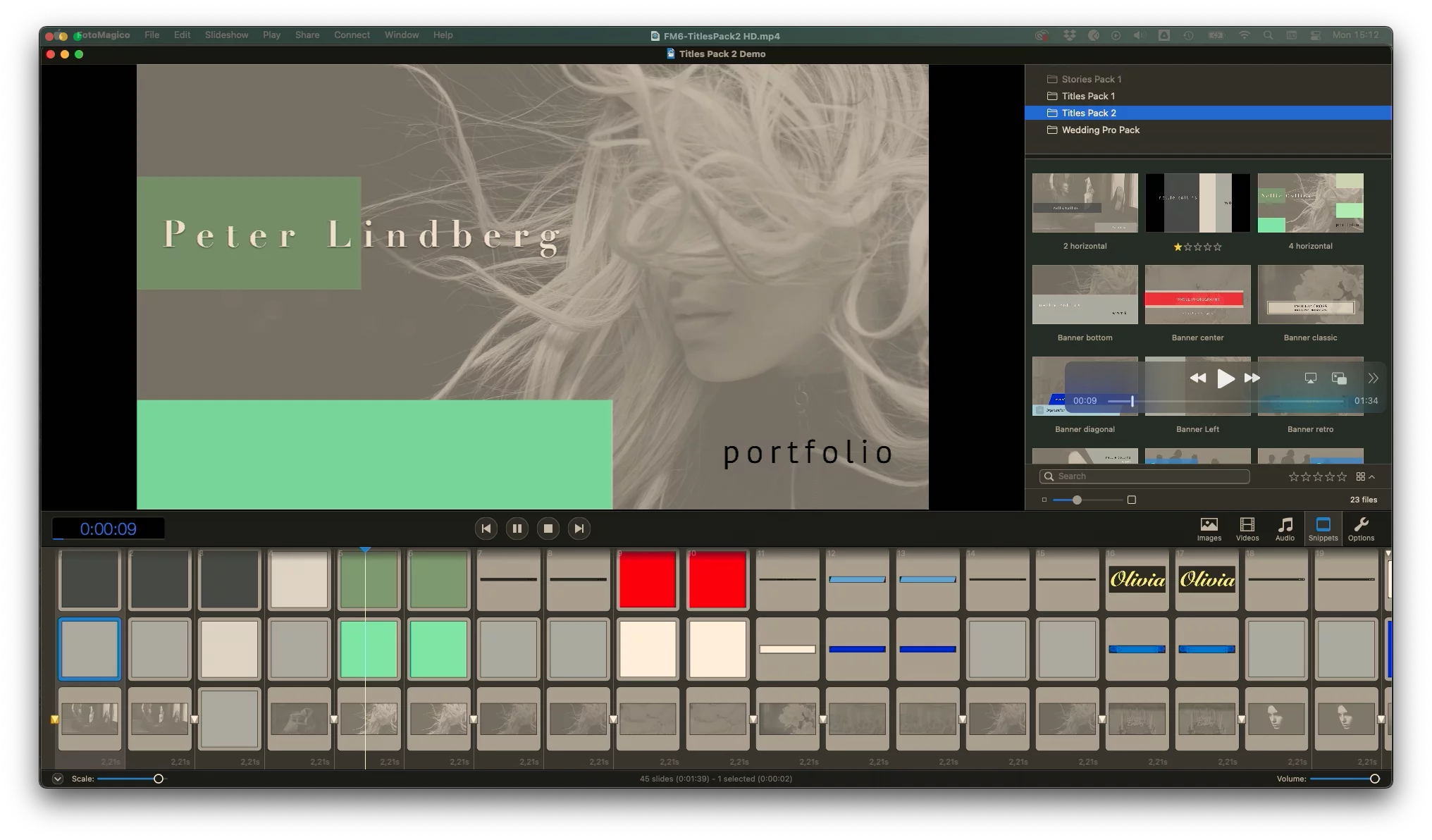Open the Control Center icon
This screenshot has height=840, width=1432.
[x=1315, y=35]
